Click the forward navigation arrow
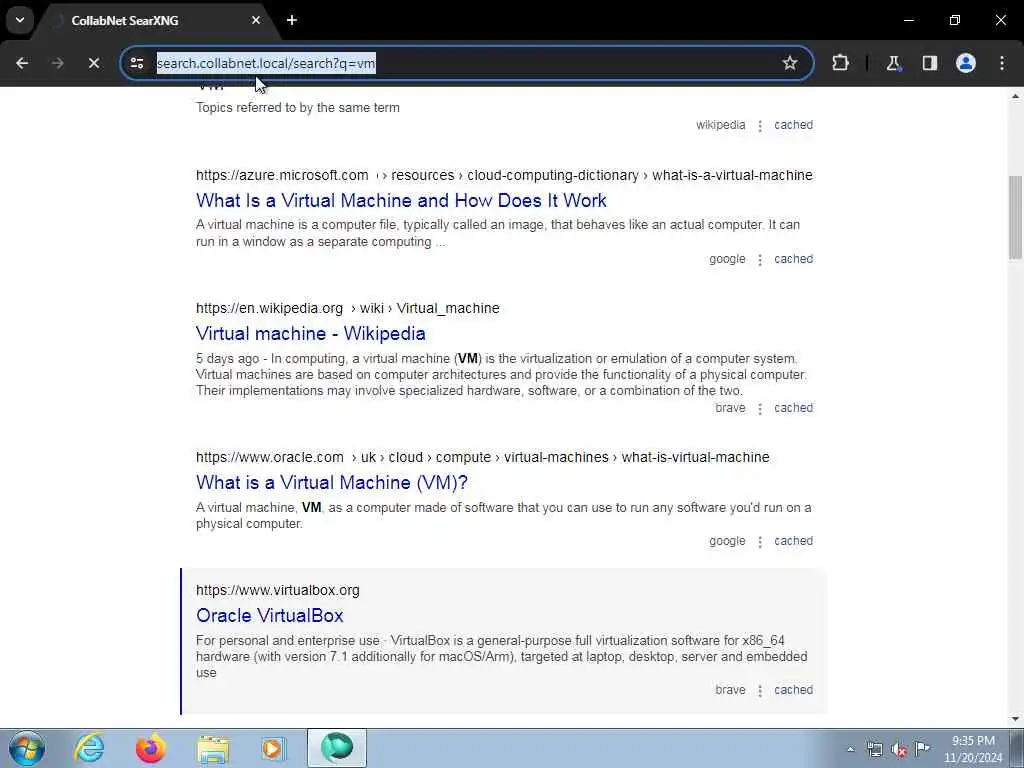 (57, 63)
